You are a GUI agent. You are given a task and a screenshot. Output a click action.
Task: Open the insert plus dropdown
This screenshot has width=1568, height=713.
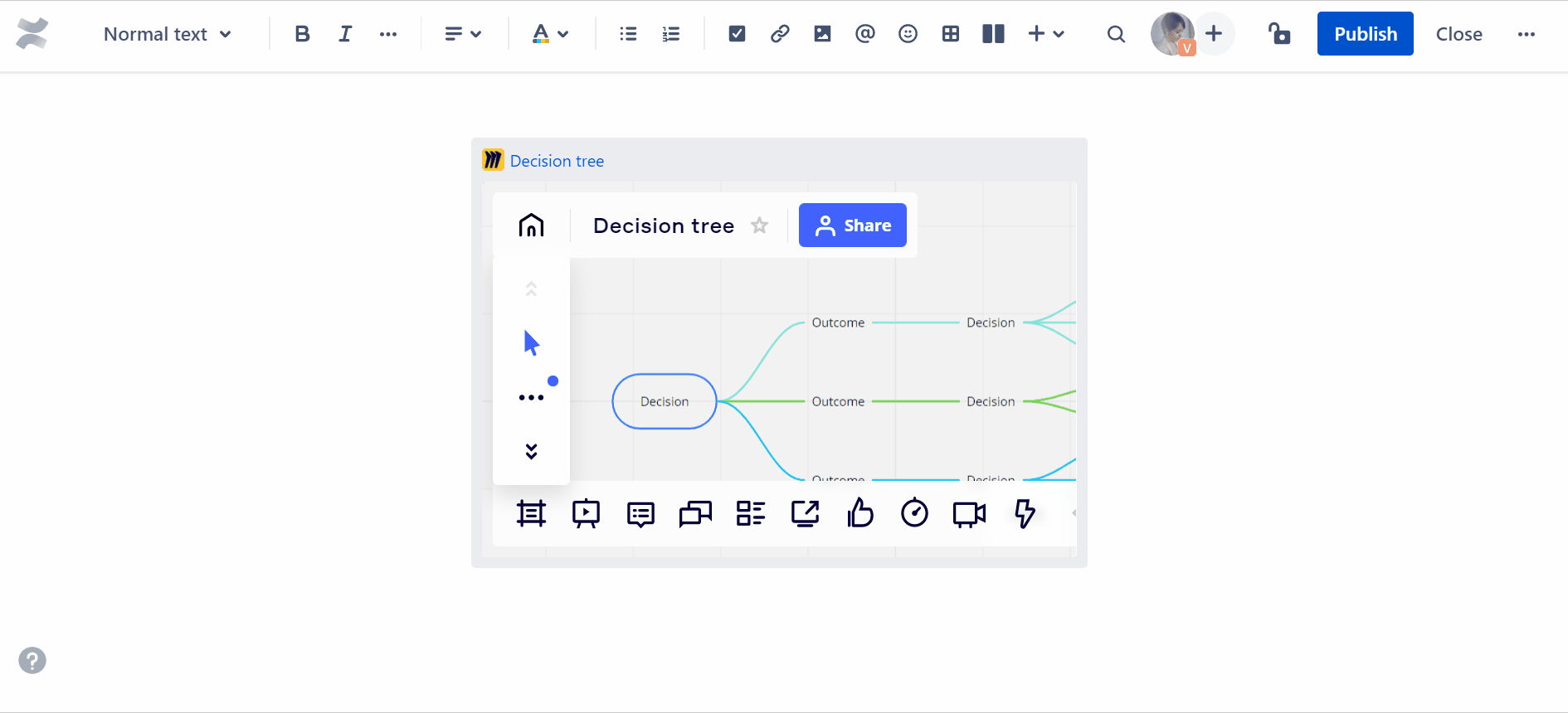(1045, 34)
